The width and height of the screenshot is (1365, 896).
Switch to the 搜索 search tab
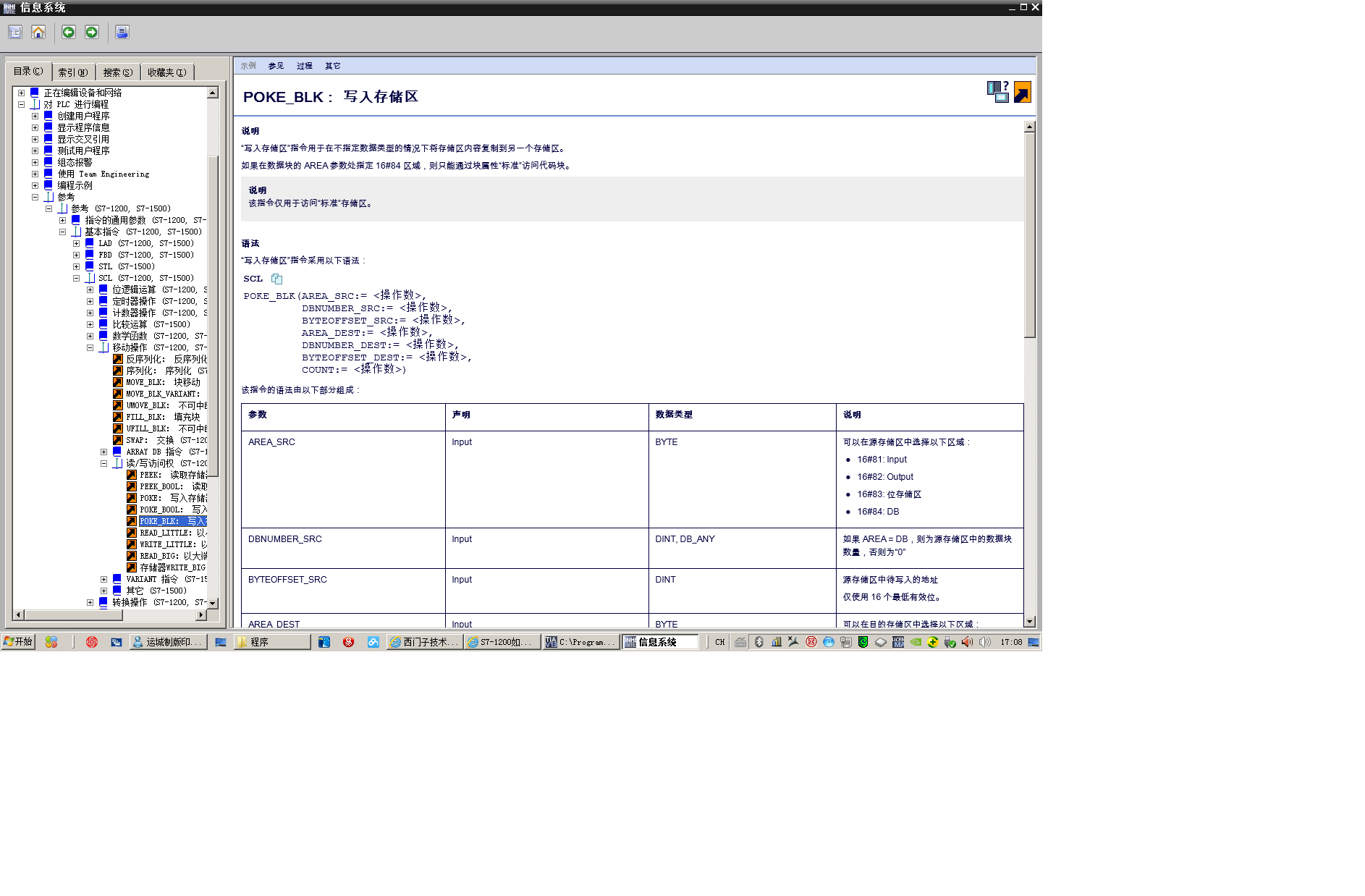click(x=118, y=72)
